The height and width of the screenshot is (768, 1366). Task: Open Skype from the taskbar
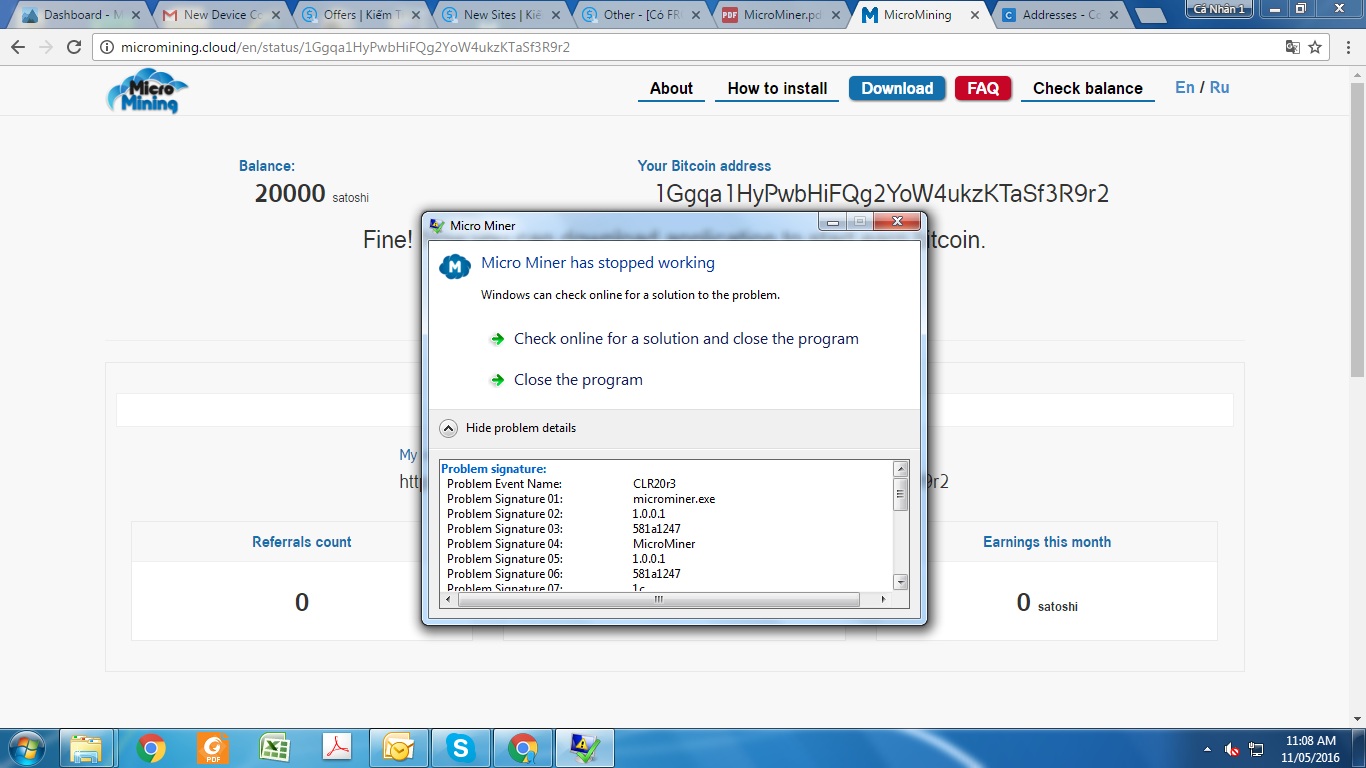pyautogui.click(x=461, y=748)
